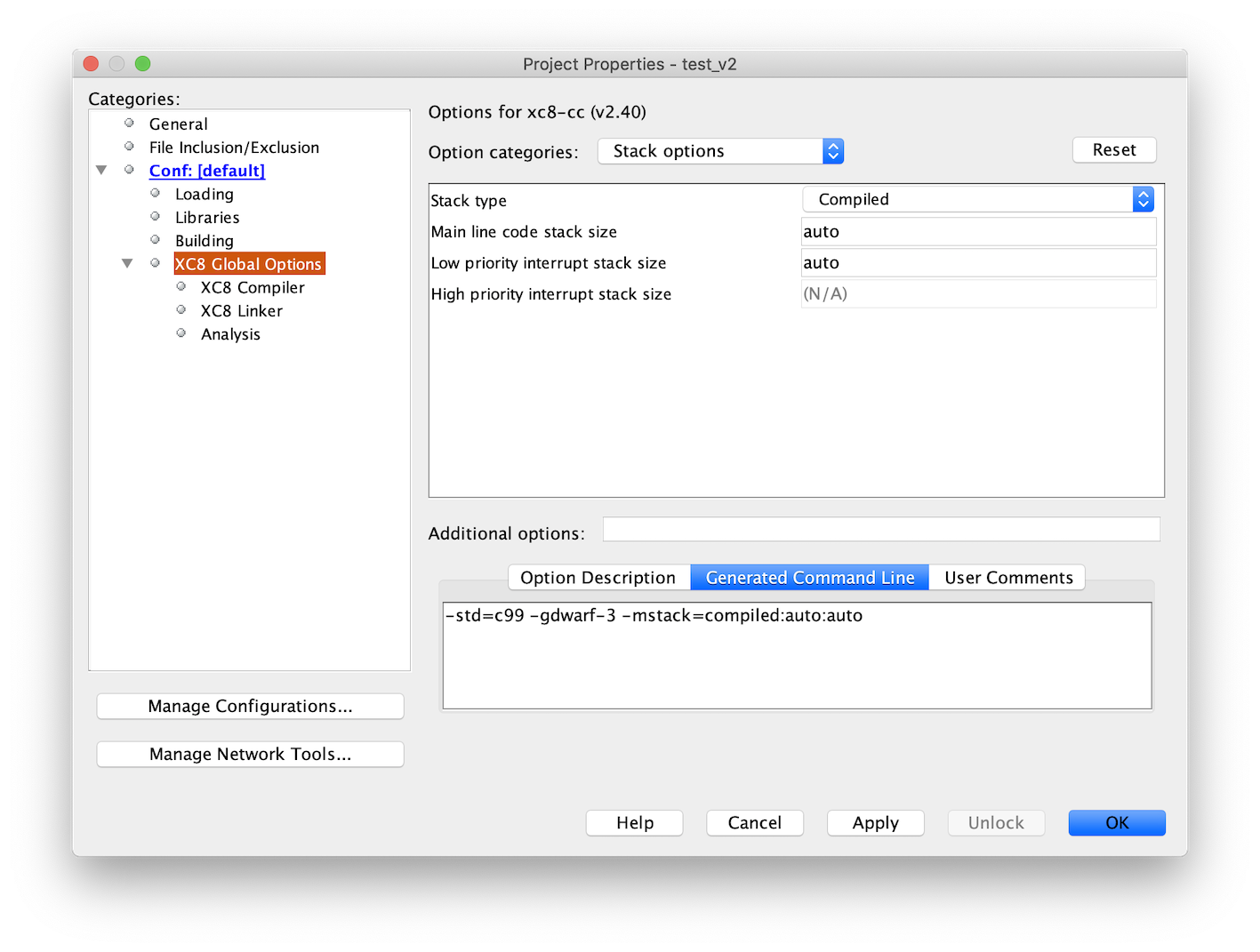The height and width of the screenshot is (952, 1260).
Task: Open Manage Network Tools
Action: (x=250, y=754)
